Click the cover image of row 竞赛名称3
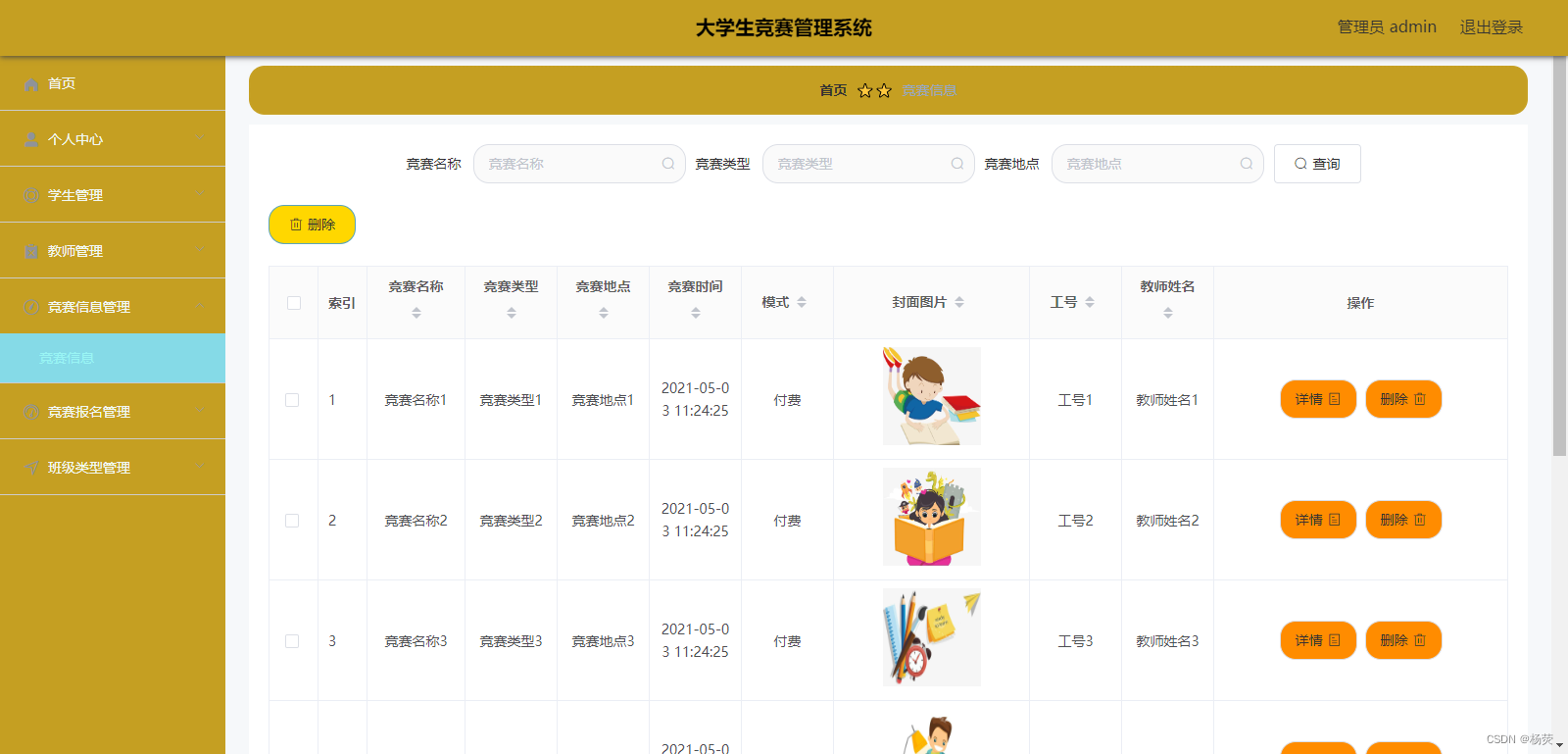1568x754 pixels. point(931,637)
